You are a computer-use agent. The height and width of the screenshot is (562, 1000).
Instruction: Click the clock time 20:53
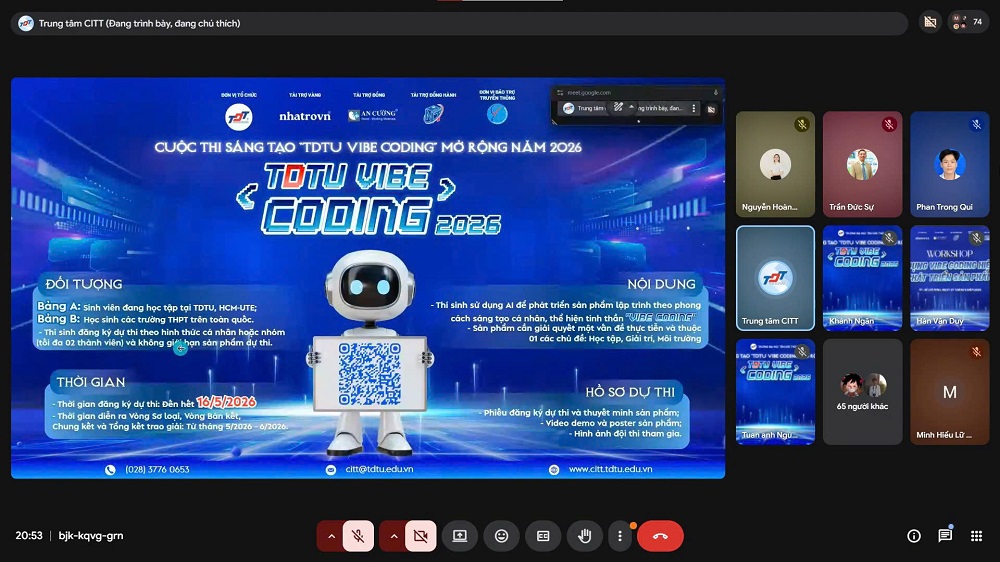pyautogui.click(x=29, y=536)
